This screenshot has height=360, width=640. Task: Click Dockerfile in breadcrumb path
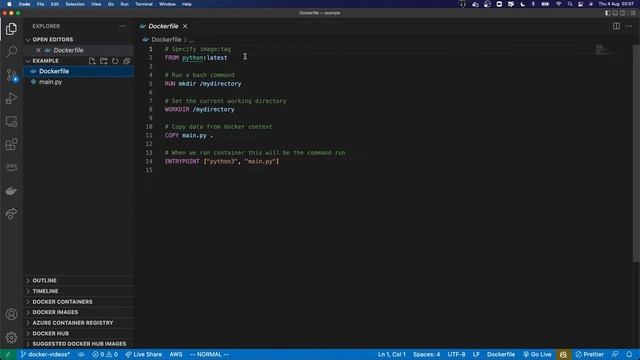pos(166,40)
